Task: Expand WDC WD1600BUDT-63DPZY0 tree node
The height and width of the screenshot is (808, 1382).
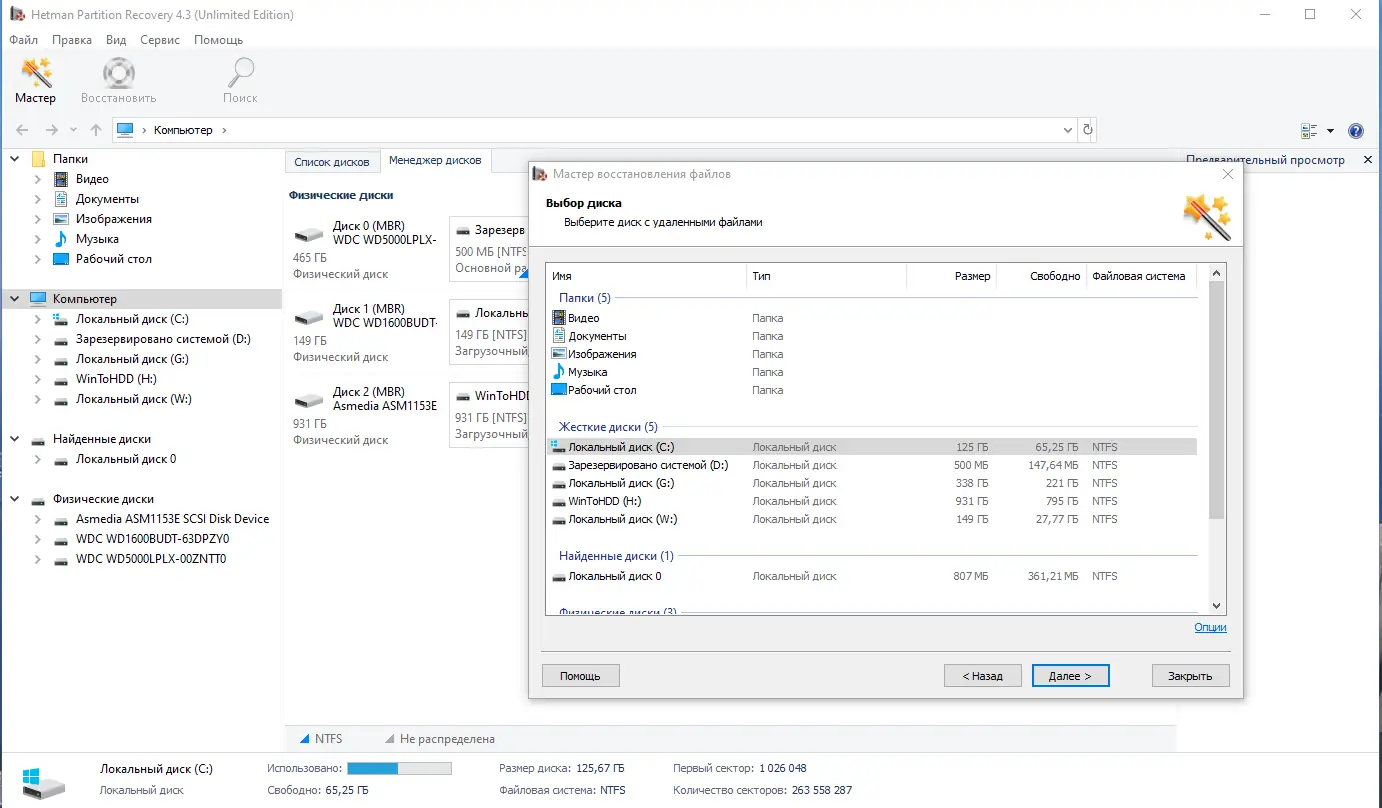Action: [38, 539]
